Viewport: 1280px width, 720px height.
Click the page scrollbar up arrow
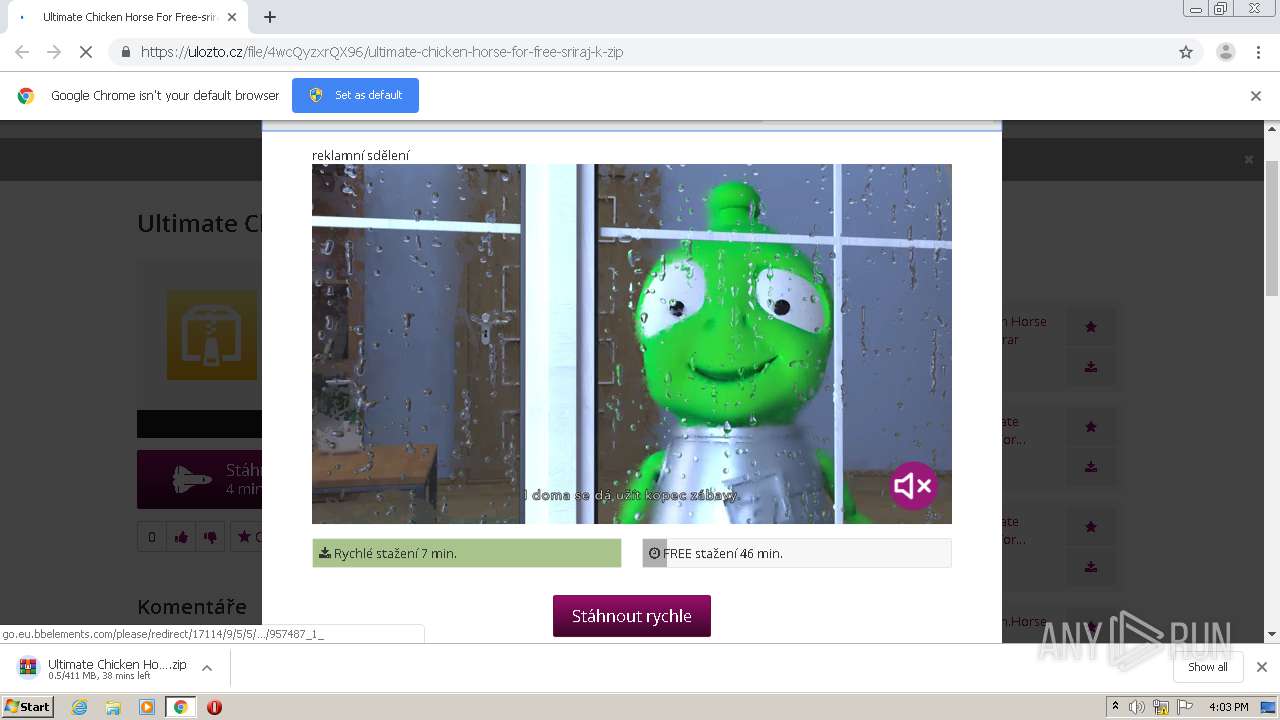1272,128
